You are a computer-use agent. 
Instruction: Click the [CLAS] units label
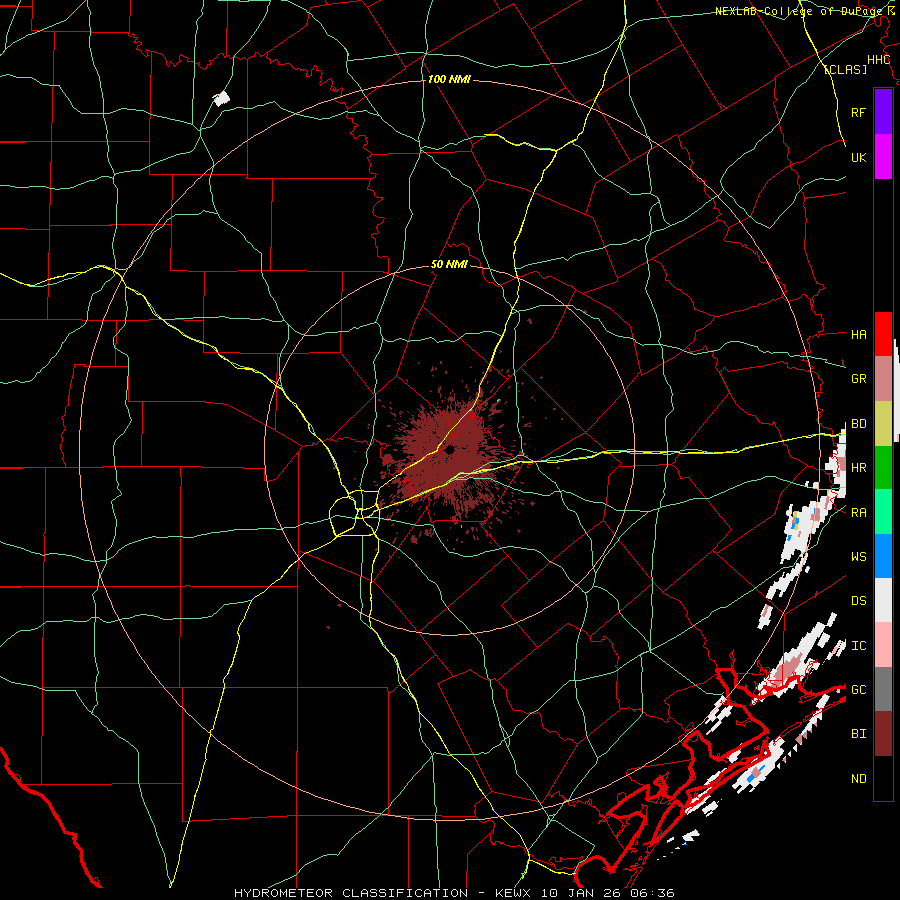[x=845, y=69]
